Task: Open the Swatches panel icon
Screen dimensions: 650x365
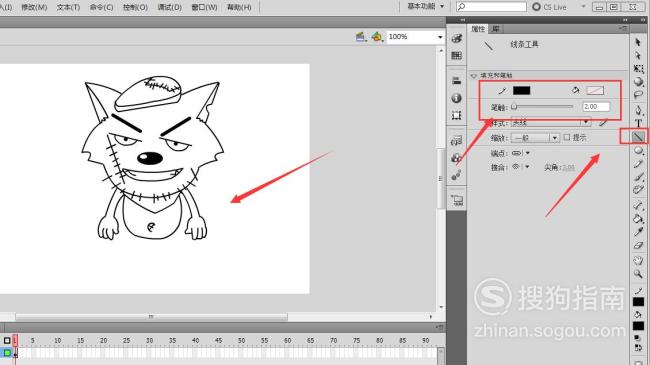Action: [x=456, y=56]
